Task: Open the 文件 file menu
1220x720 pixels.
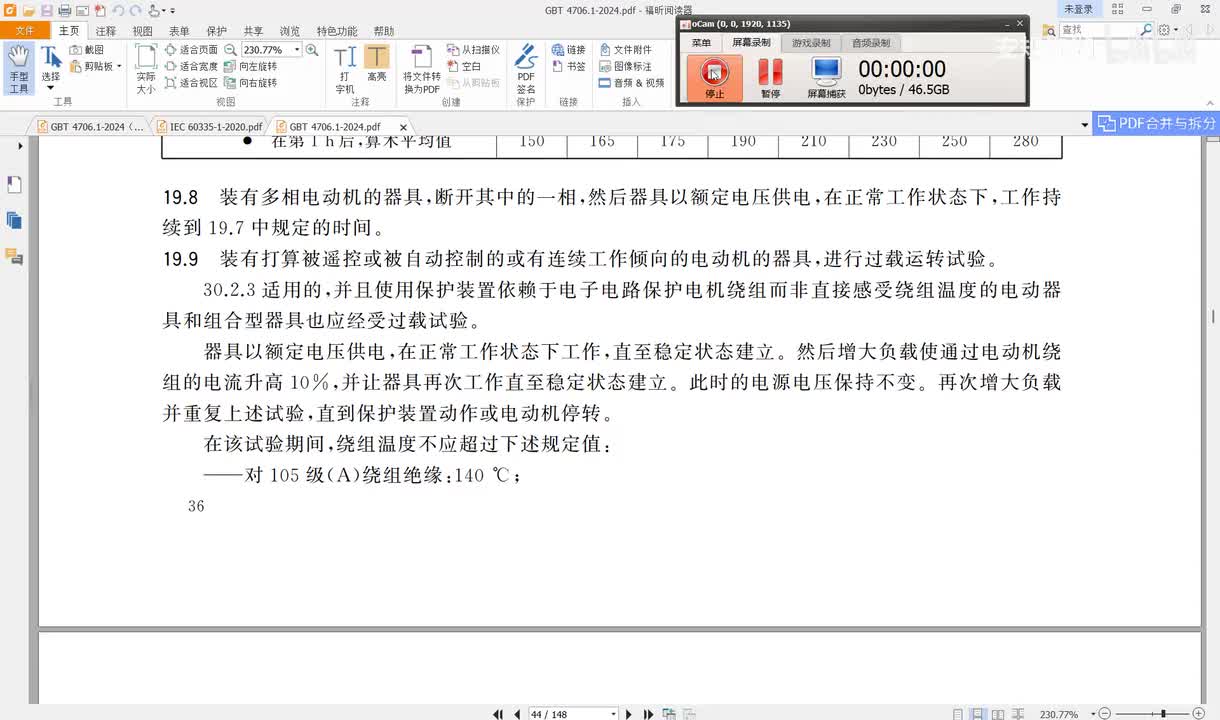Action: pyautogui.click(x=25, y=31)
